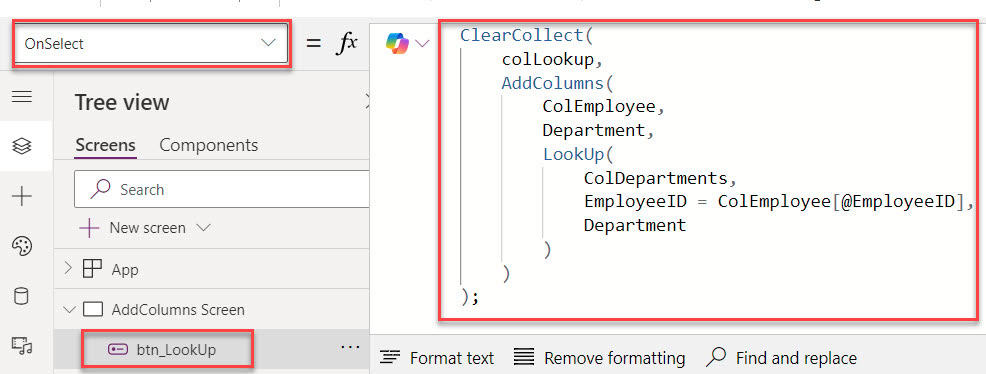The width and height of the screenshot is (986, 374).
Task: Click the Find and replace magnifier icon
Action: 716,358
